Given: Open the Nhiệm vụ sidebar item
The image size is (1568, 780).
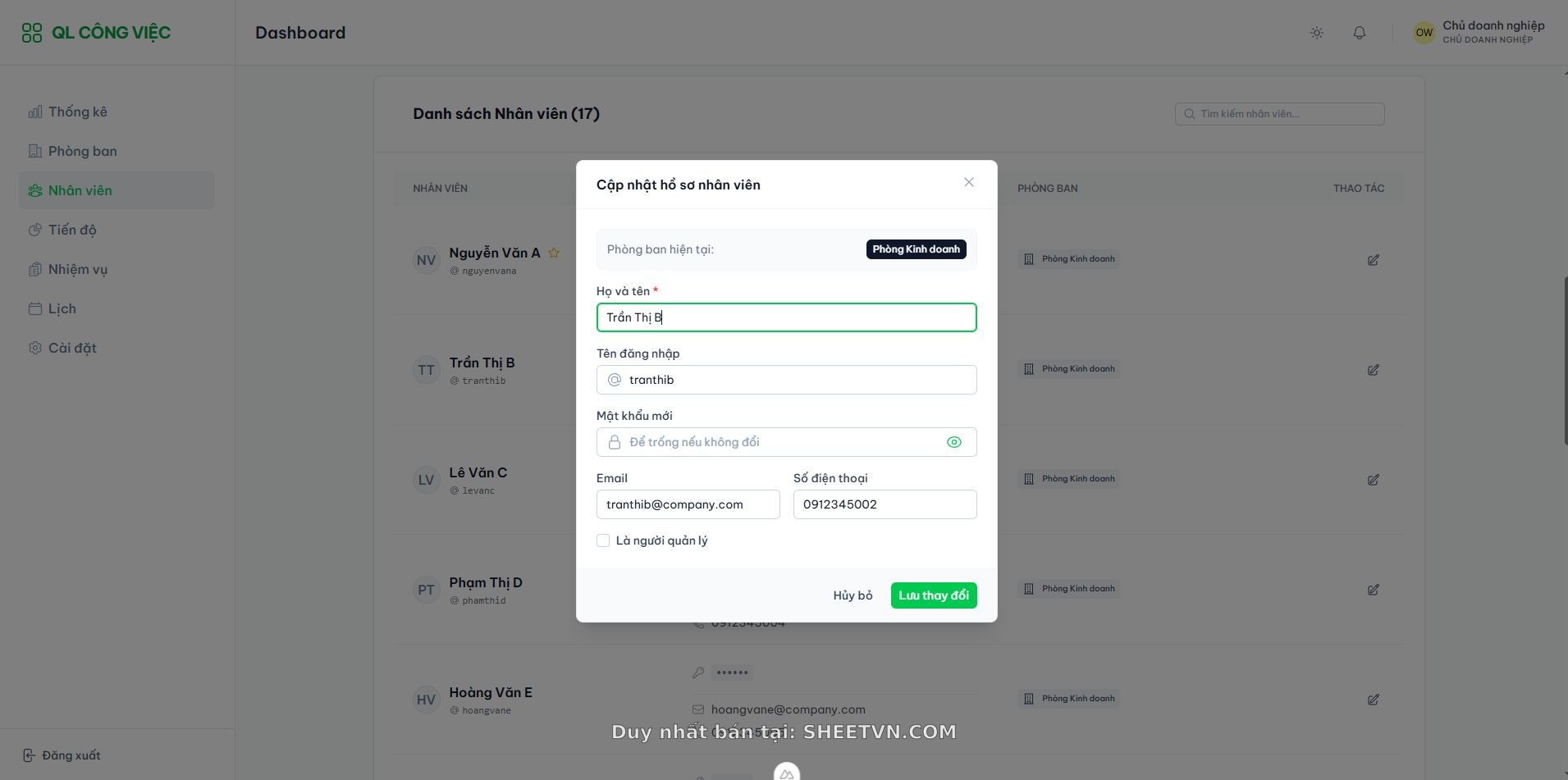Looking at the screenshot, I should (x=77, y=269).
